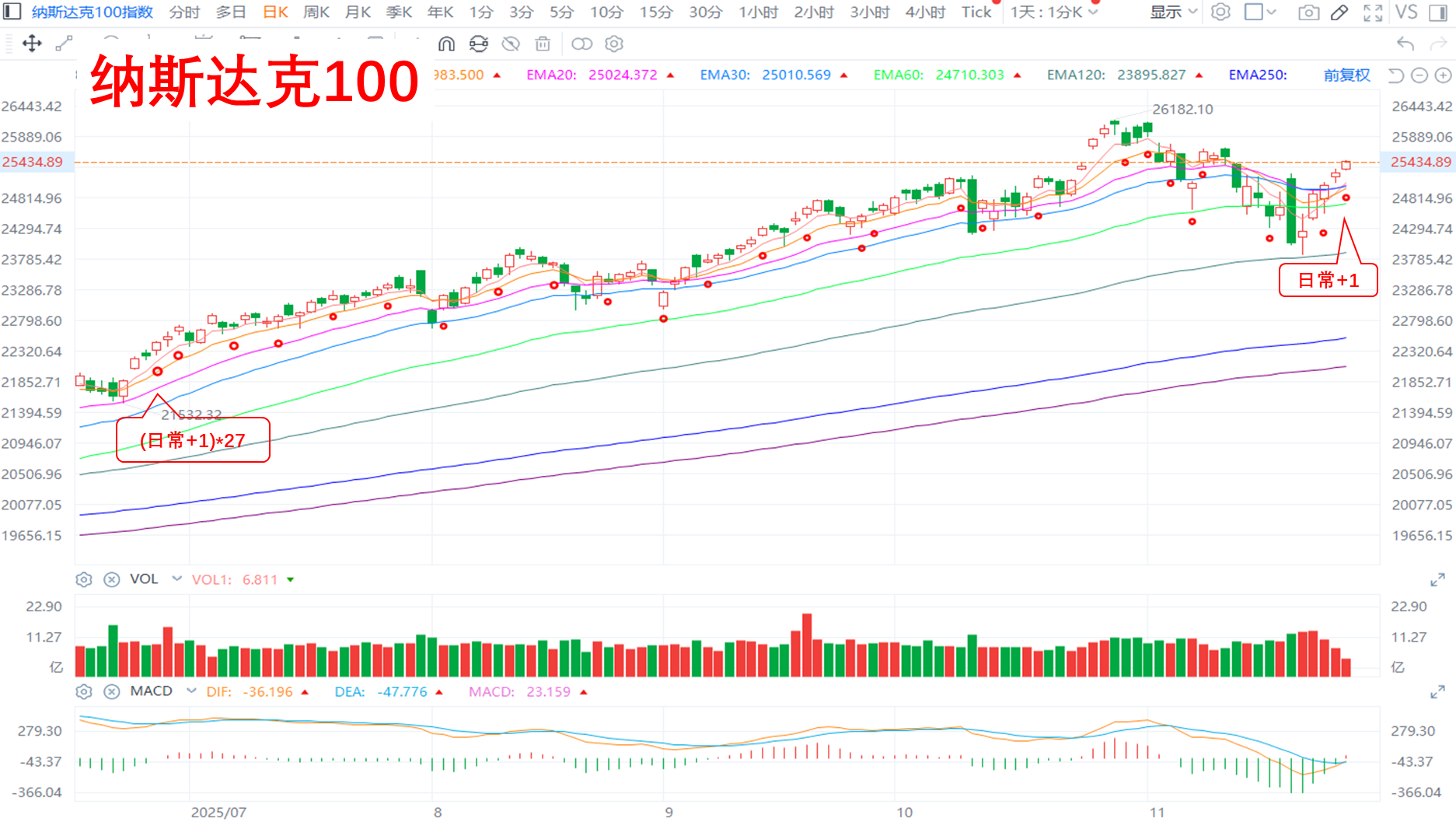Click the VS compare icon
This screenshot has width=1456, height=822.
coord(1406,12)
